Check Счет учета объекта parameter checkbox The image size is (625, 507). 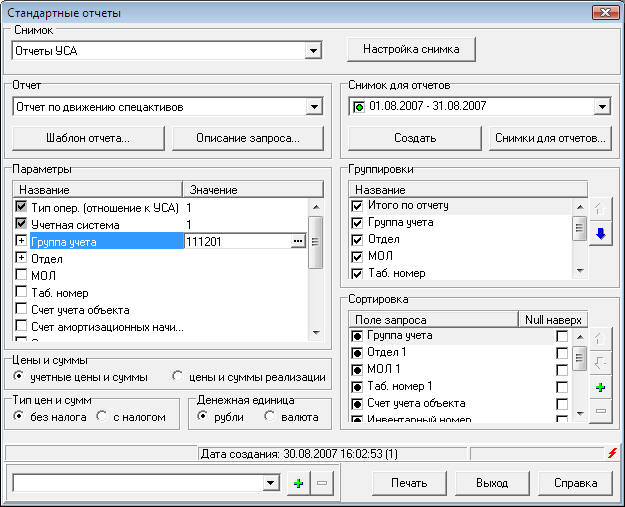tap(21, 309)
